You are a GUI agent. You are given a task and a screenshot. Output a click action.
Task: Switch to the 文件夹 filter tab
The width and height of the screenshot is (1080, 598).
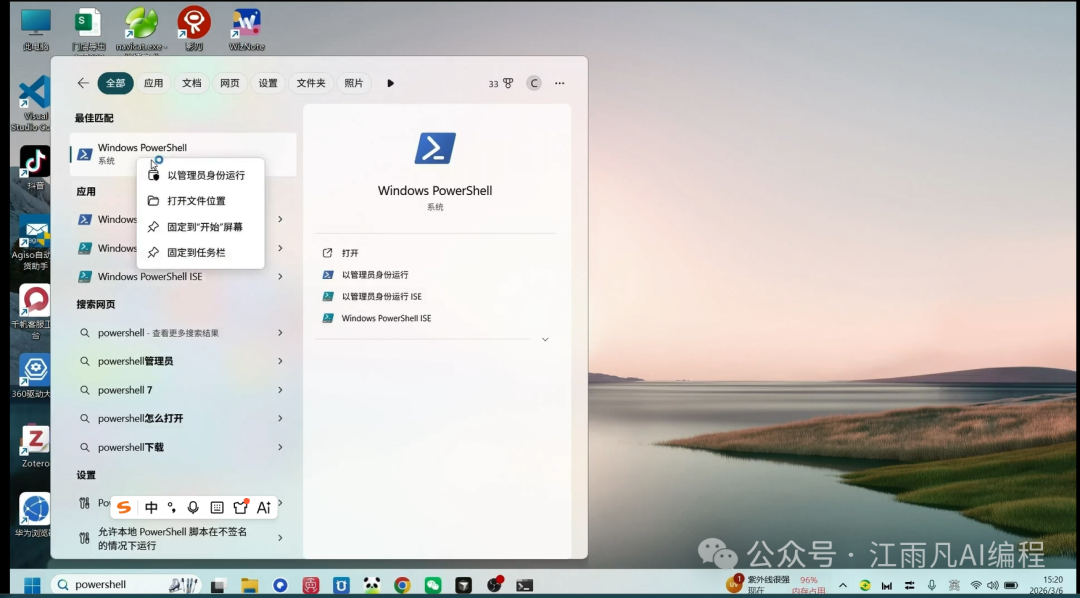(x=311, y=83)
